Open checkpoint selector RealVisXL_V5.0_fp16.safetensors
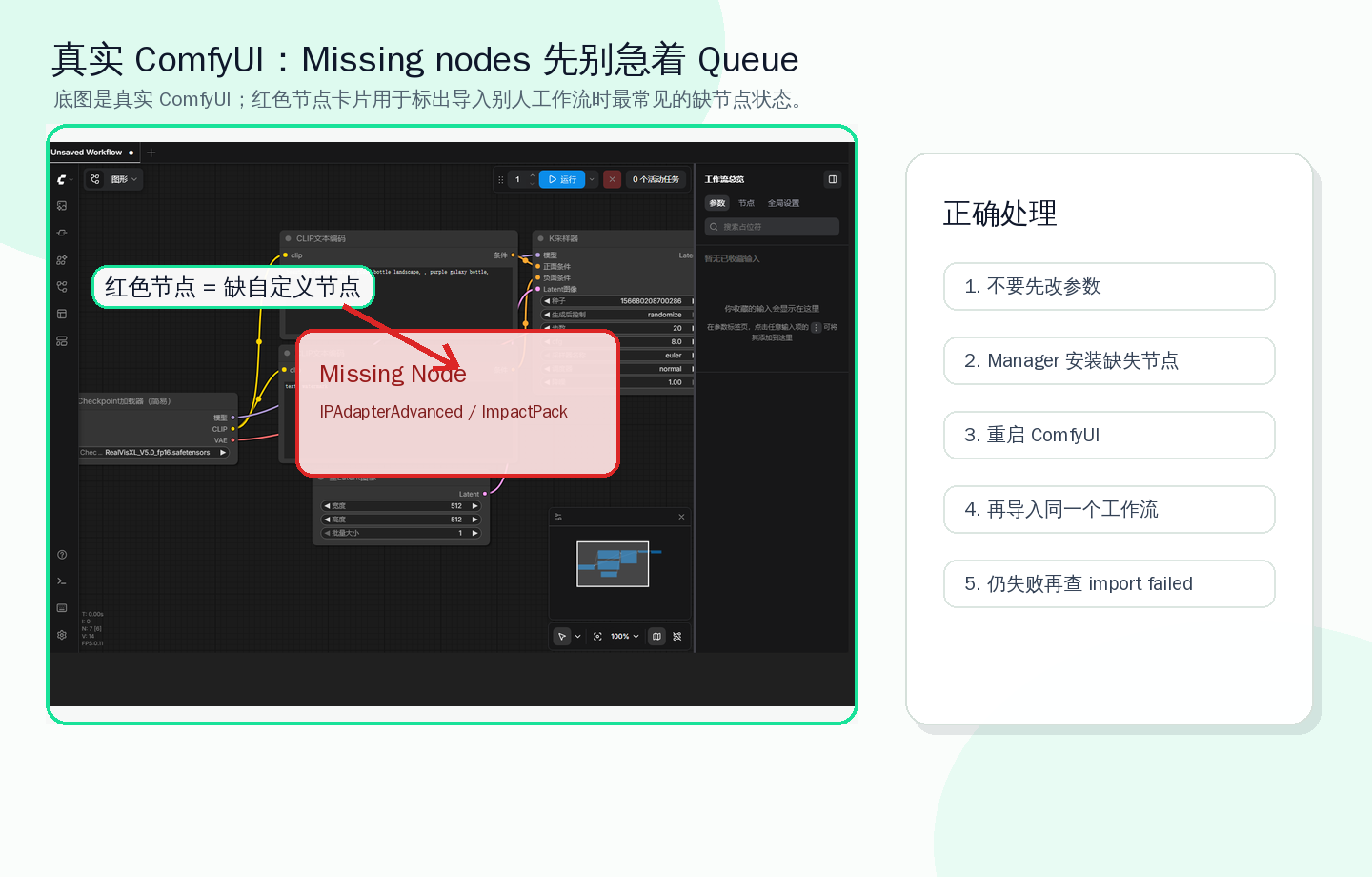This screenshot has width=1372, height=877. 154,453
